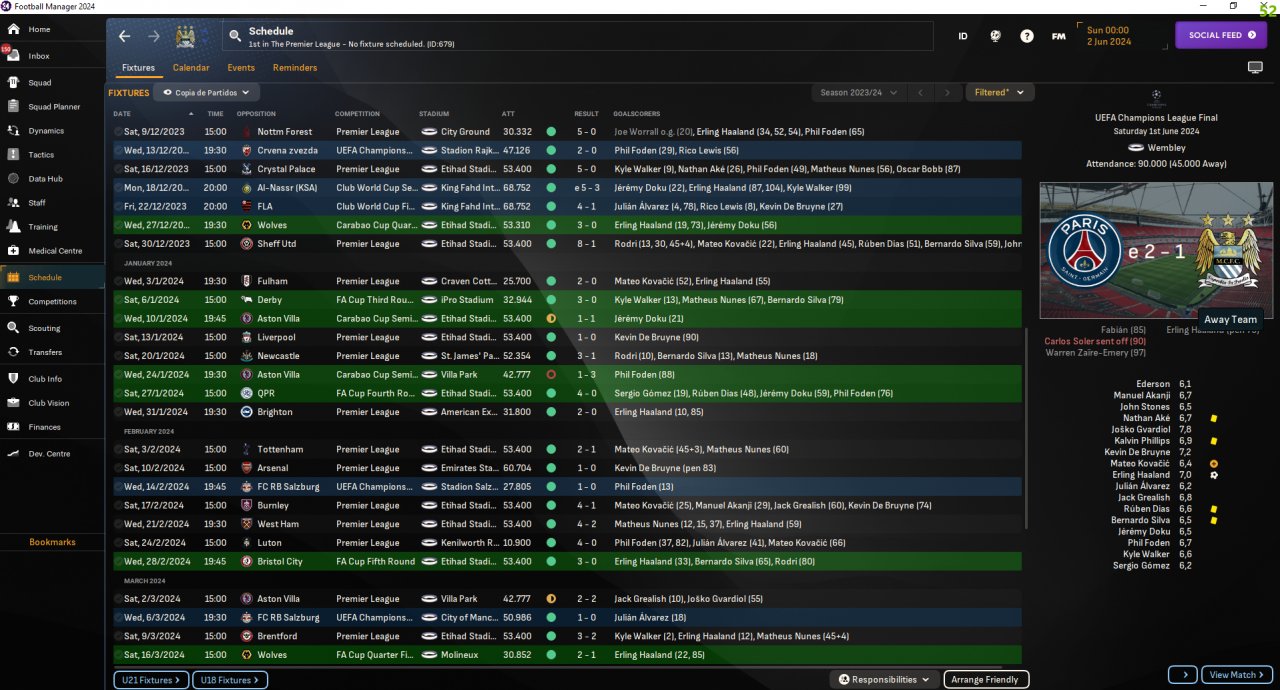This screenshot has width=1280, height=690.
Task: Select Schedule in the sidebar
Action: [52, 277]
